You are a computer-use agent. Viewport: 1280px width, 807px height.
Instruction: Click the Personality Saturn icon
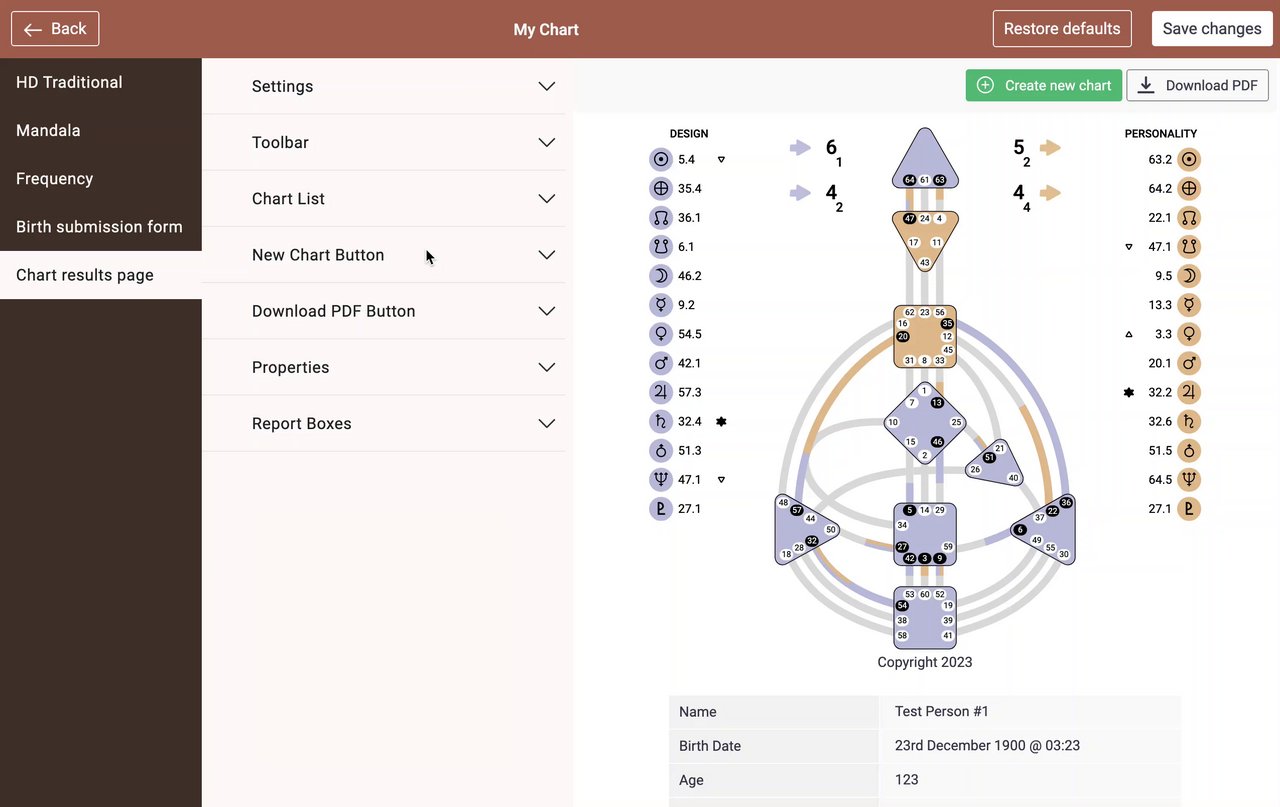point(1188,421)
